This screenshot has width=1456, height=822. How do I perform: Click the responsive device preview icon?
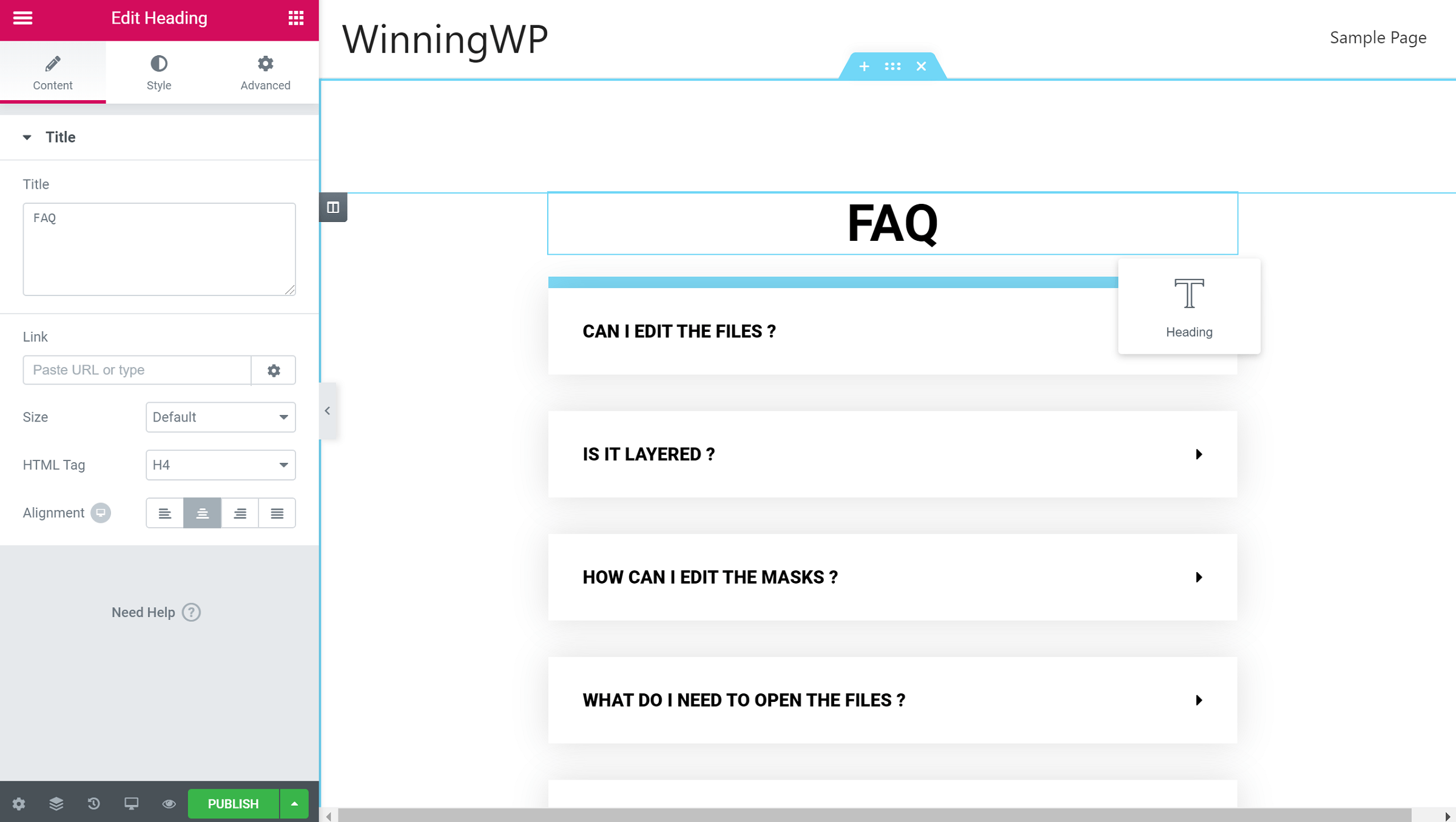pos(131,803)
